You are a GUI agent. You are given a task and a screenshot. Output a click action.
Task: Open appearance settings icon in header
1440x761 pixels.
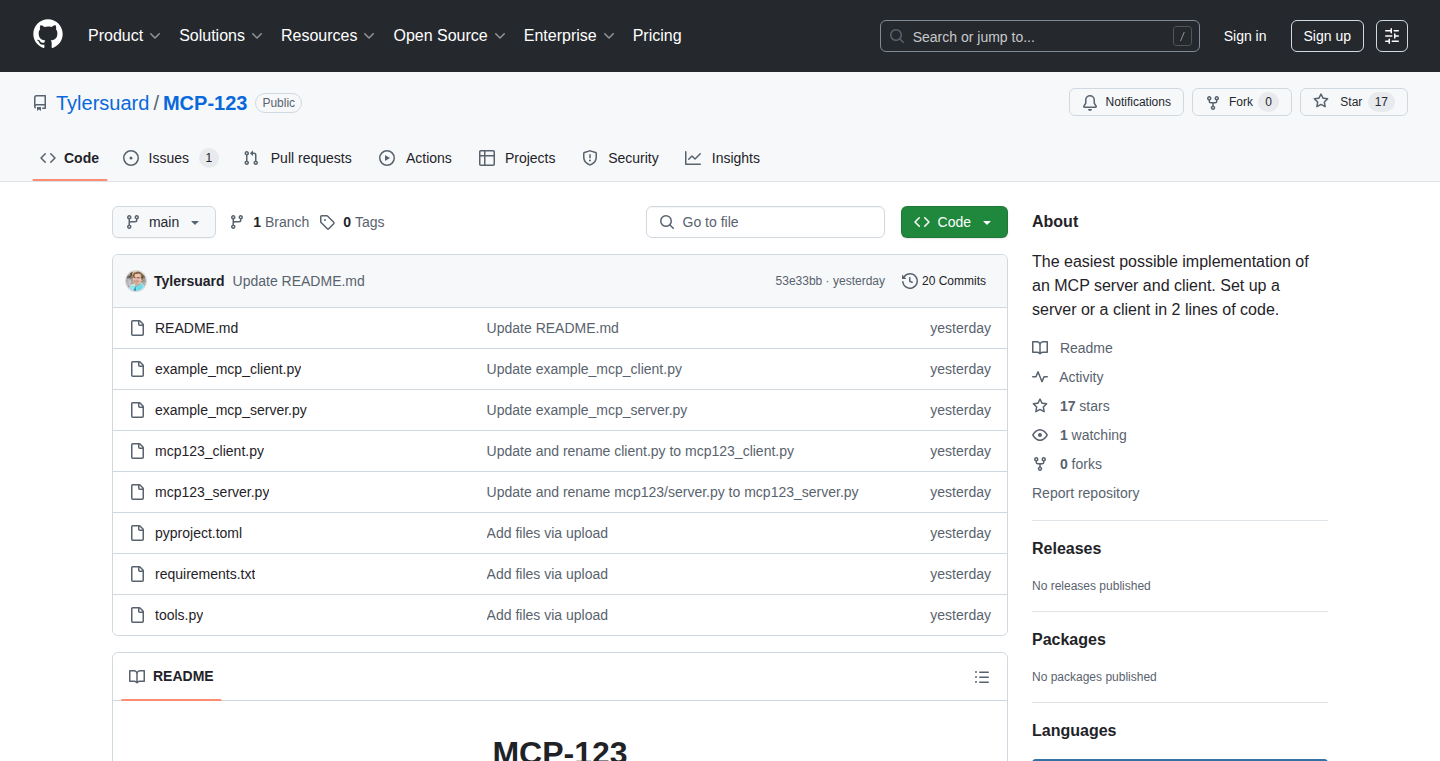click(x=1392, y=36)
